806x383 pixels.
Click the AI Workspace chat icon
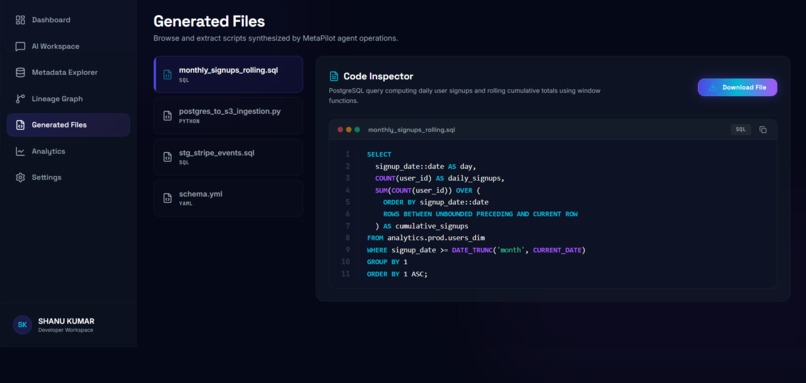[20, 47]
